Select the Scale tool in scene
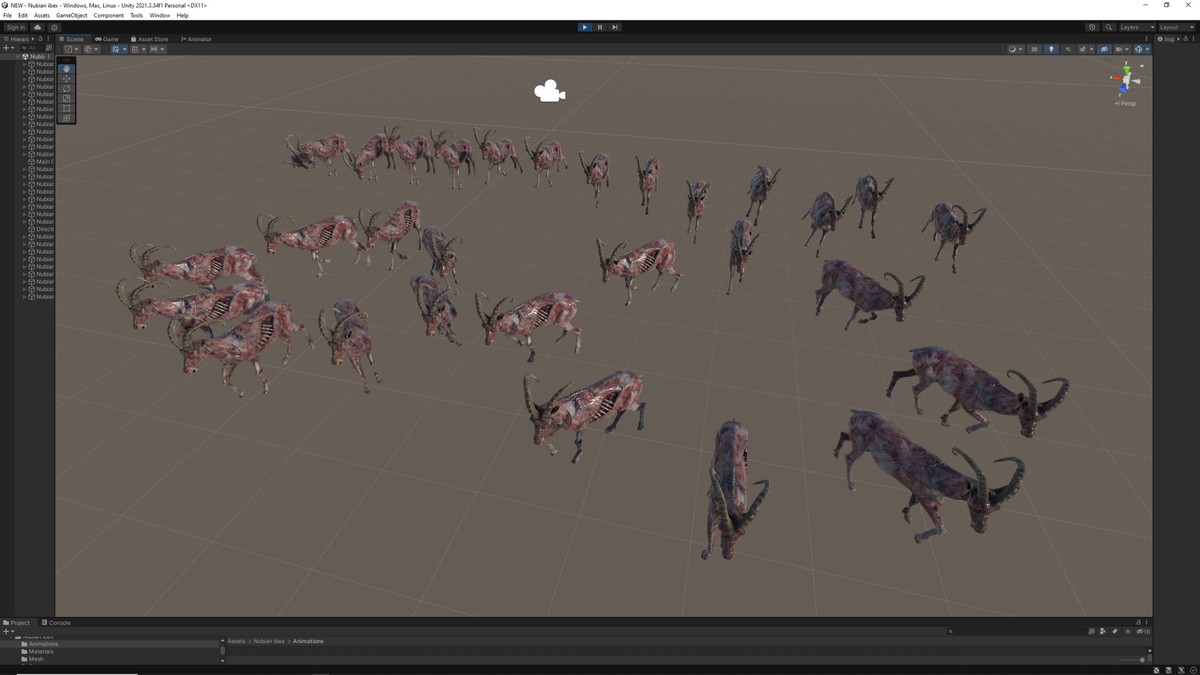1200x675 pixels. (x=67, y=98)
